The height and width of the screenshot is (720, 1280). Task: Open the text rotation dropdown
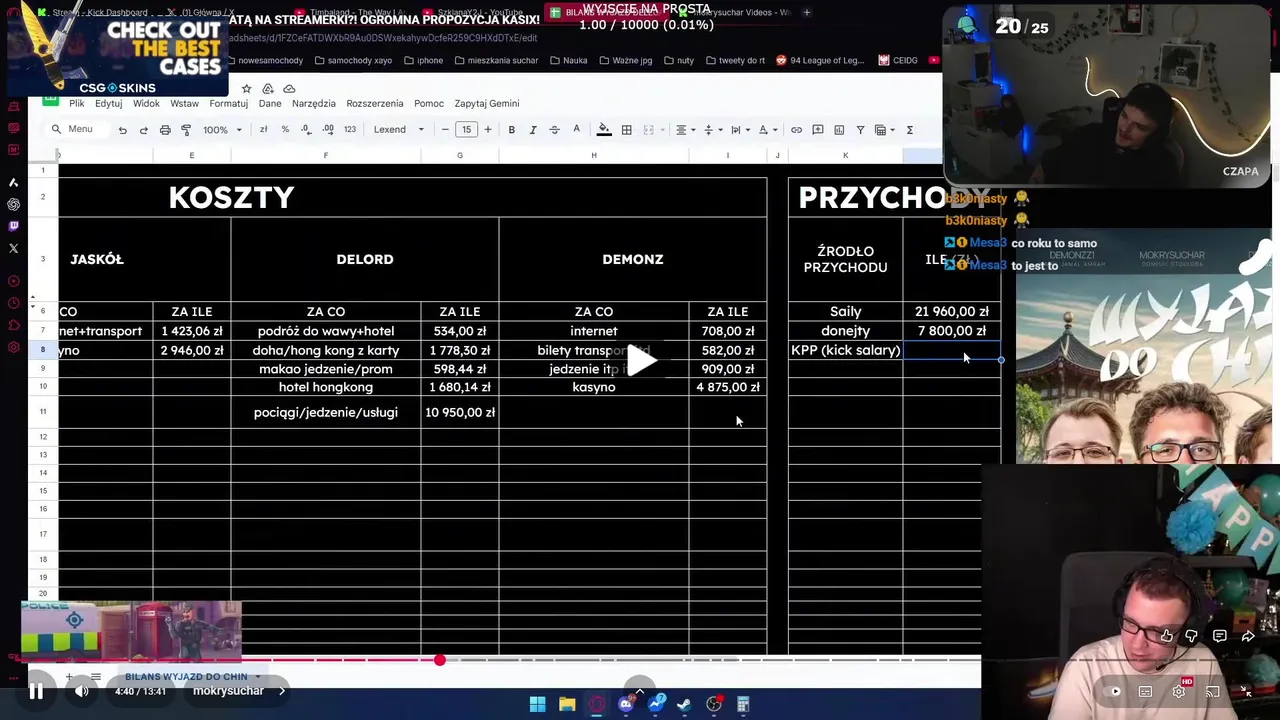766,130
